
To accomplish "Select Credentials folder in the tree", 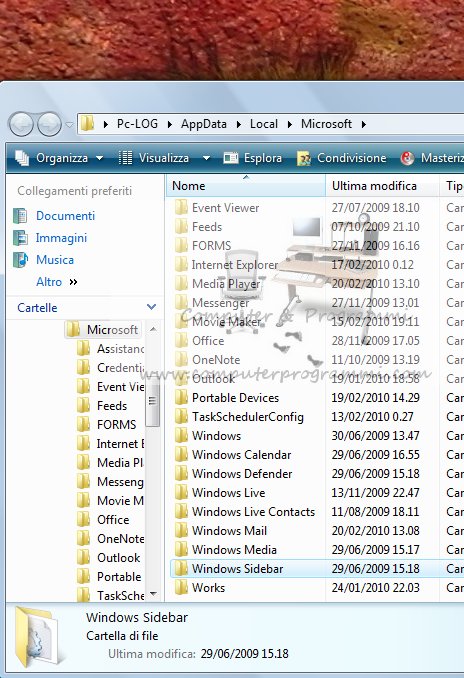I will (x=121, y=368).
